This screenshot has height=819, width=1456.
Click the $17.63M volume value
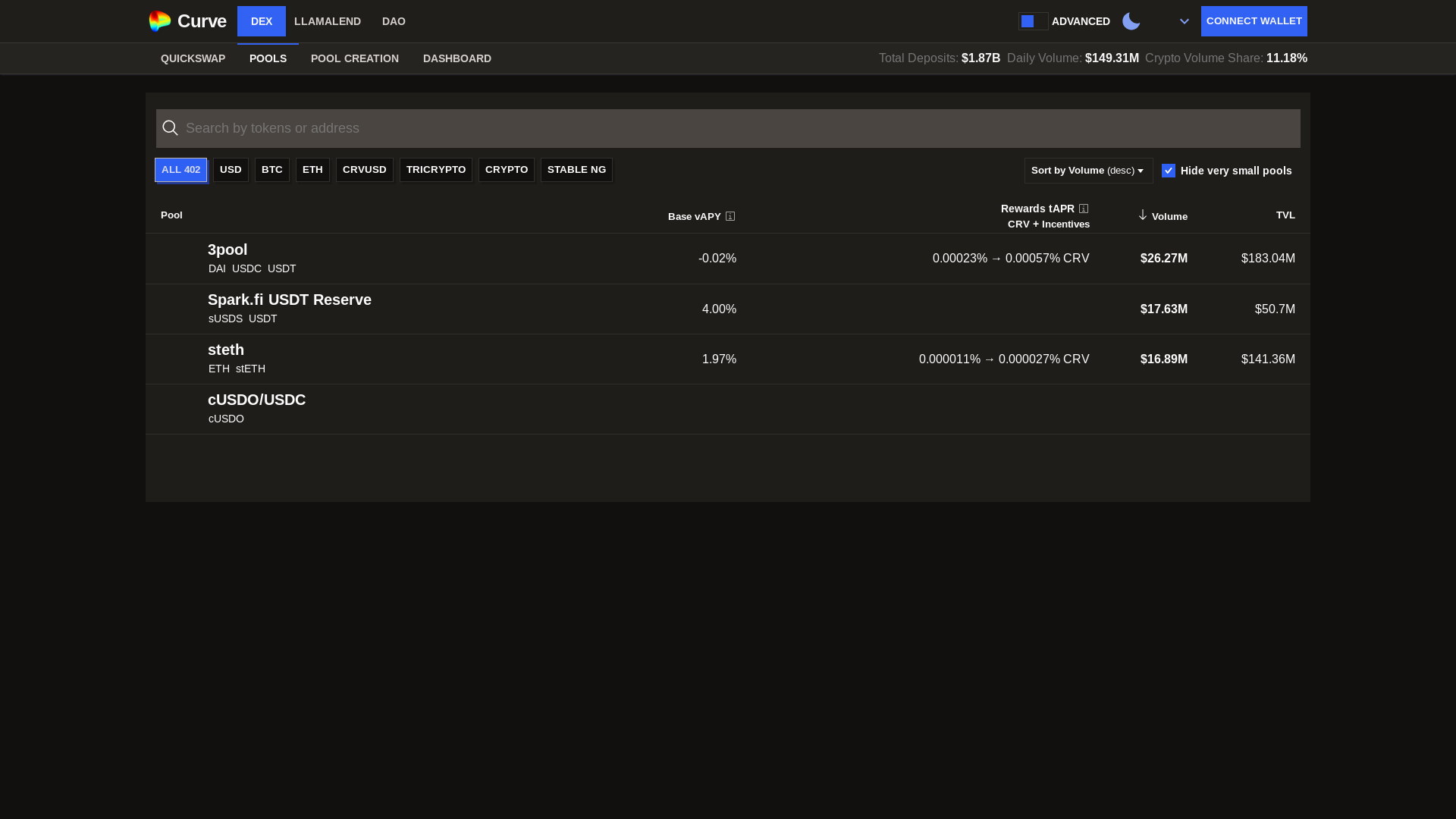coord(1164,309)
